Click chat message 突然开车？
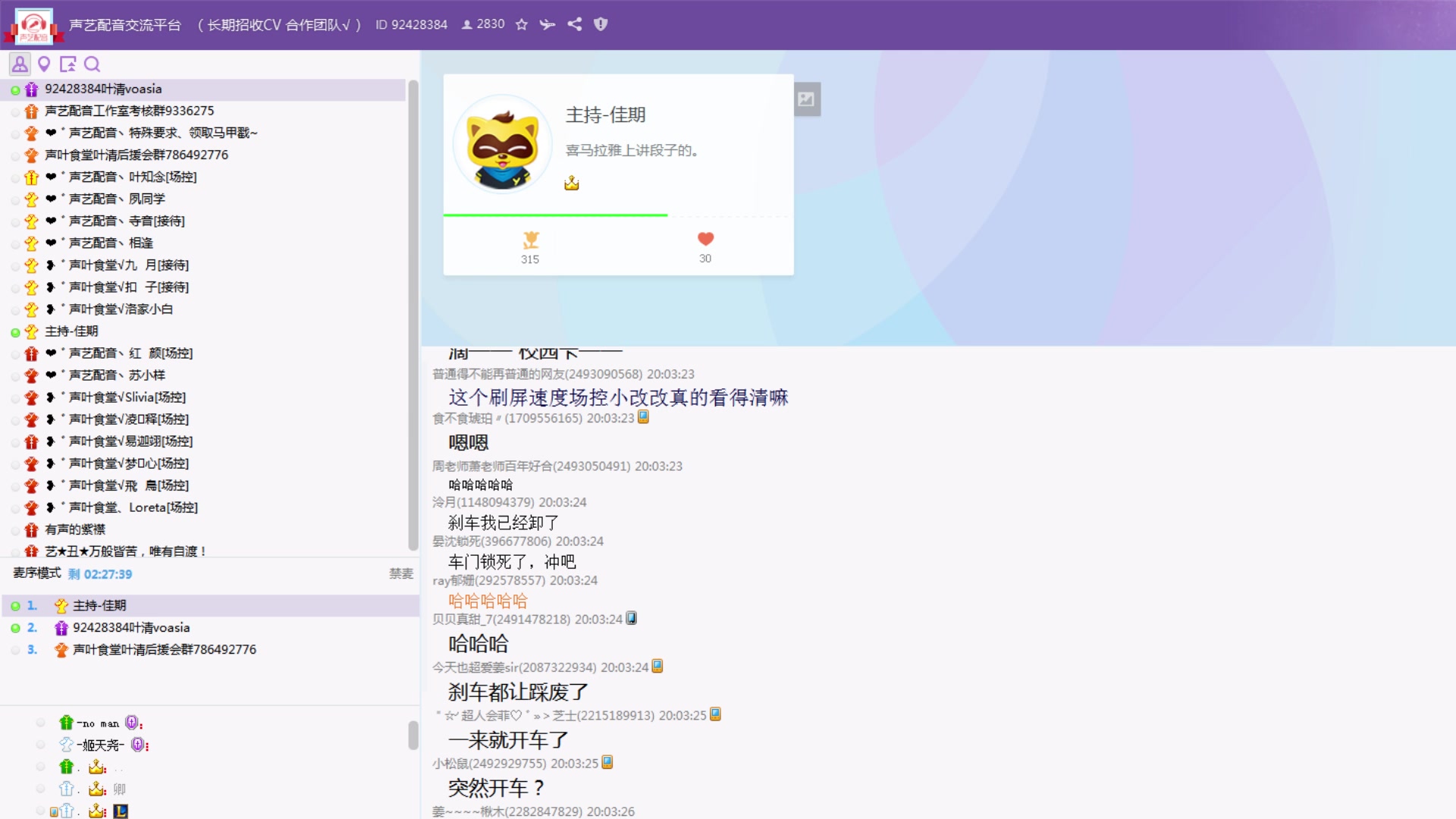The image size is (1456, 819). tap(497, 788)
